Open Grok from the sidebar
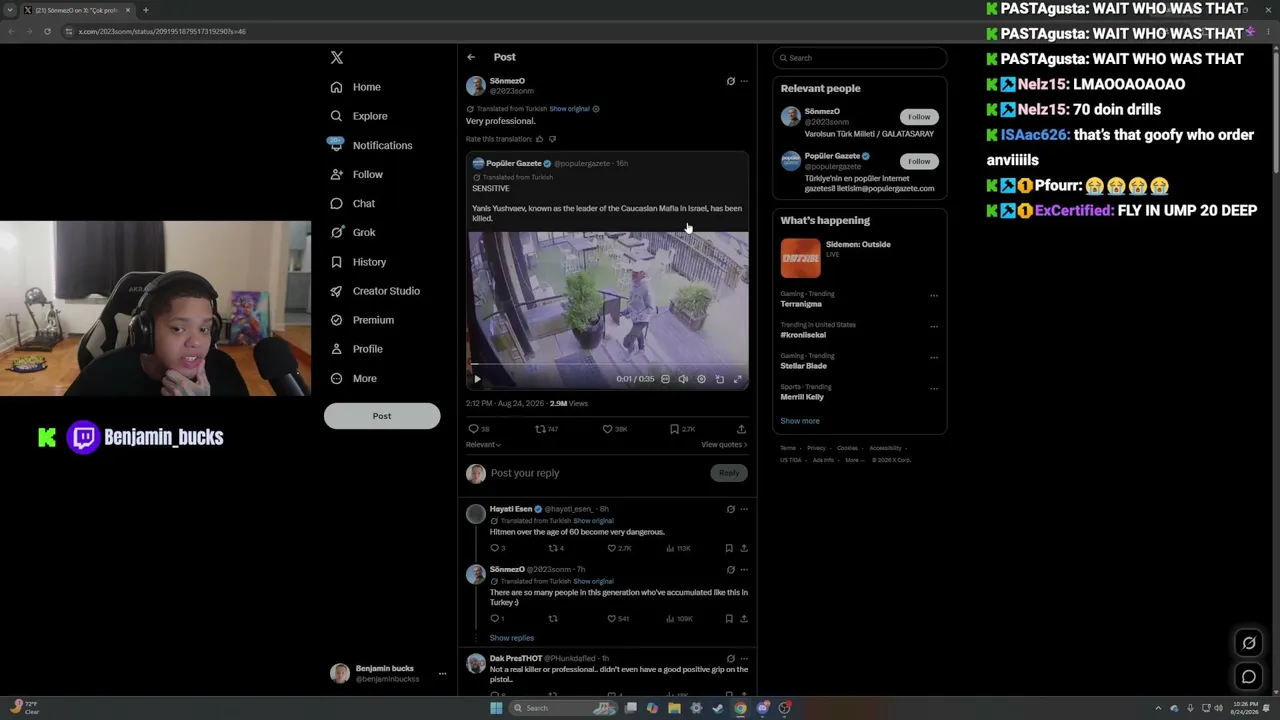The image size is (1280, 720). pyautogui.click(x=353, y=232)
